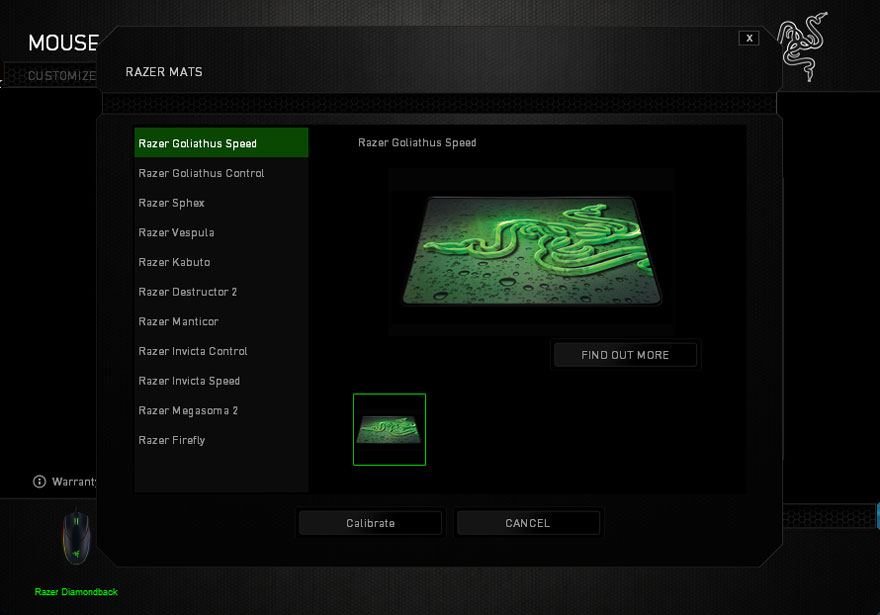Click the FIND OUT MORE button
Screen dimensions: 880x615
(x=625, y=355)
